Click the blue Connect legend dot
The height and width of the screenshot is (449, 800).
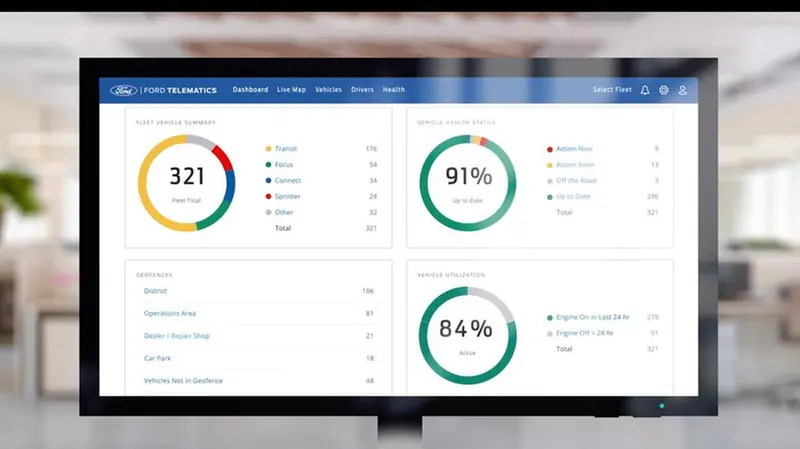[x=268, y=180]
